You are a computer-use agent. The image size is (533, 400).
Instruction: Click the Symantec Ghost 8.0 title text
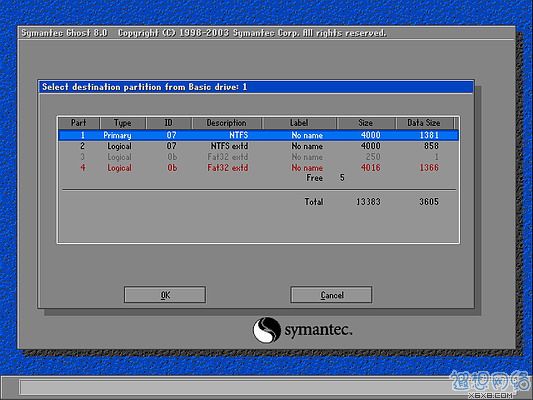click(65, 33)
